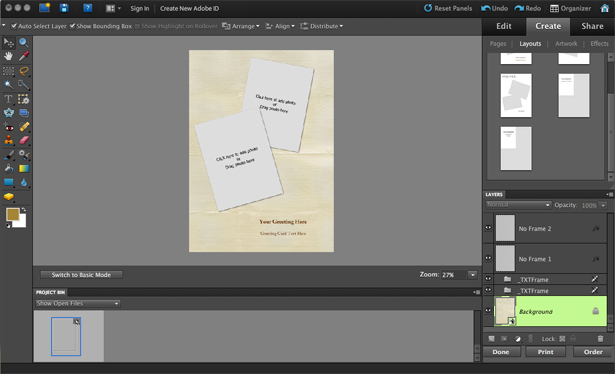Screen dimensions: 615x374
Task: Select the Gradient tool
Action: [24, 169]
